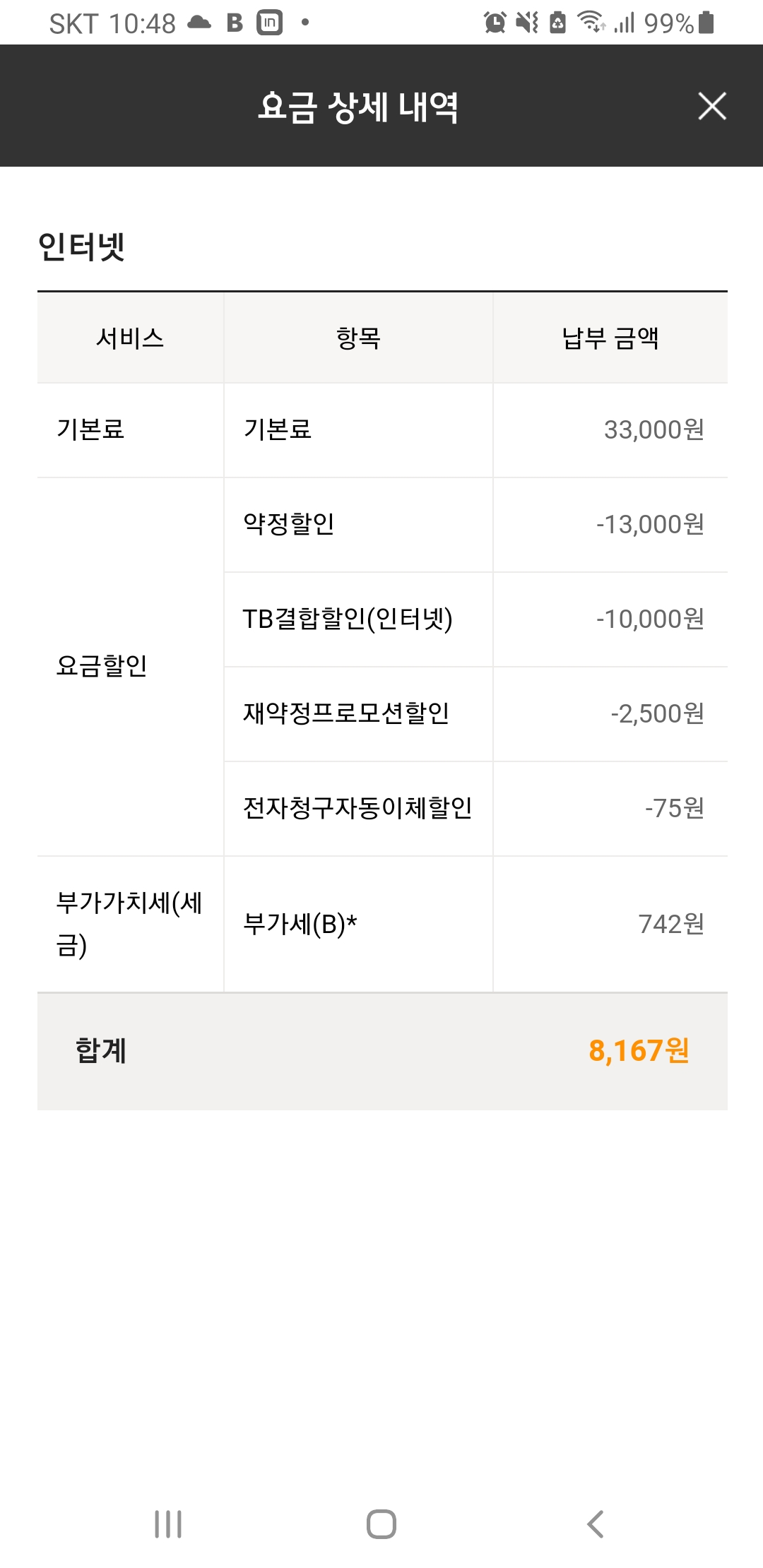This screenshot has height=1568, width=763.
Task: Tap the 인터넷 section heading
Action: (82, 247)
